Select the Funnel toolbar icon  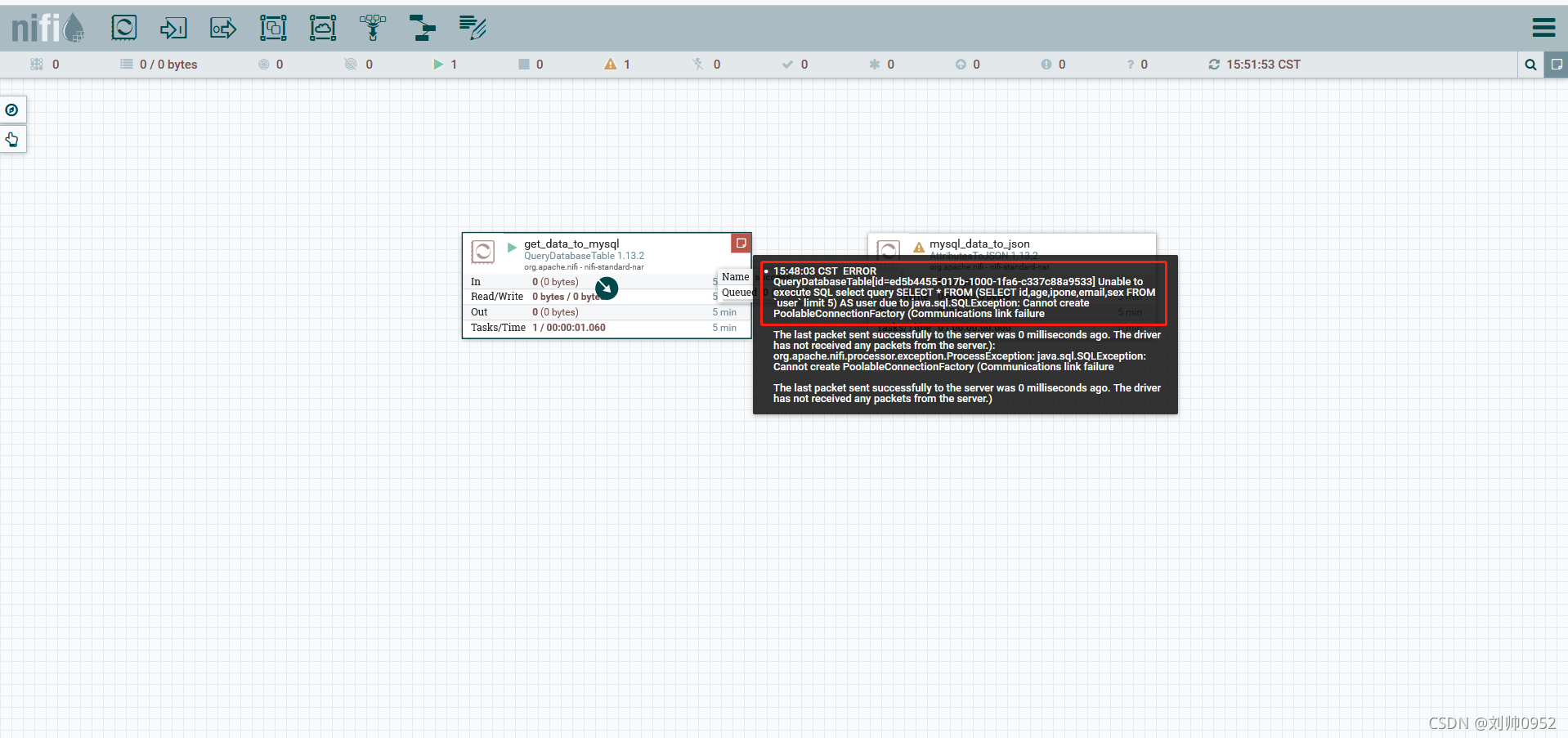373,29
